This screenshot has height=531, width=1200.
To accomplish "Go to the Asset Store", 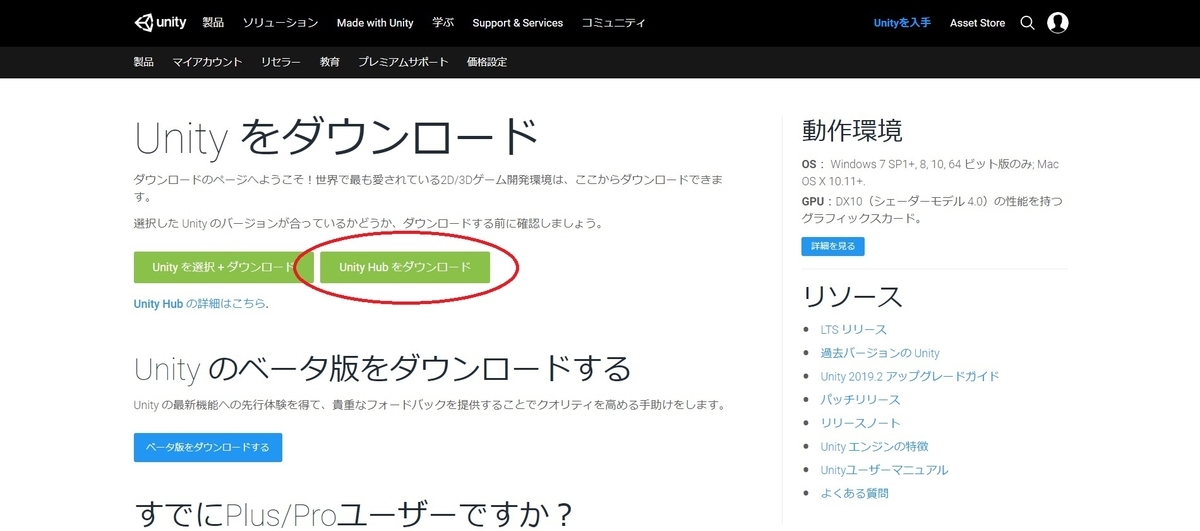I will coord(977,22).
